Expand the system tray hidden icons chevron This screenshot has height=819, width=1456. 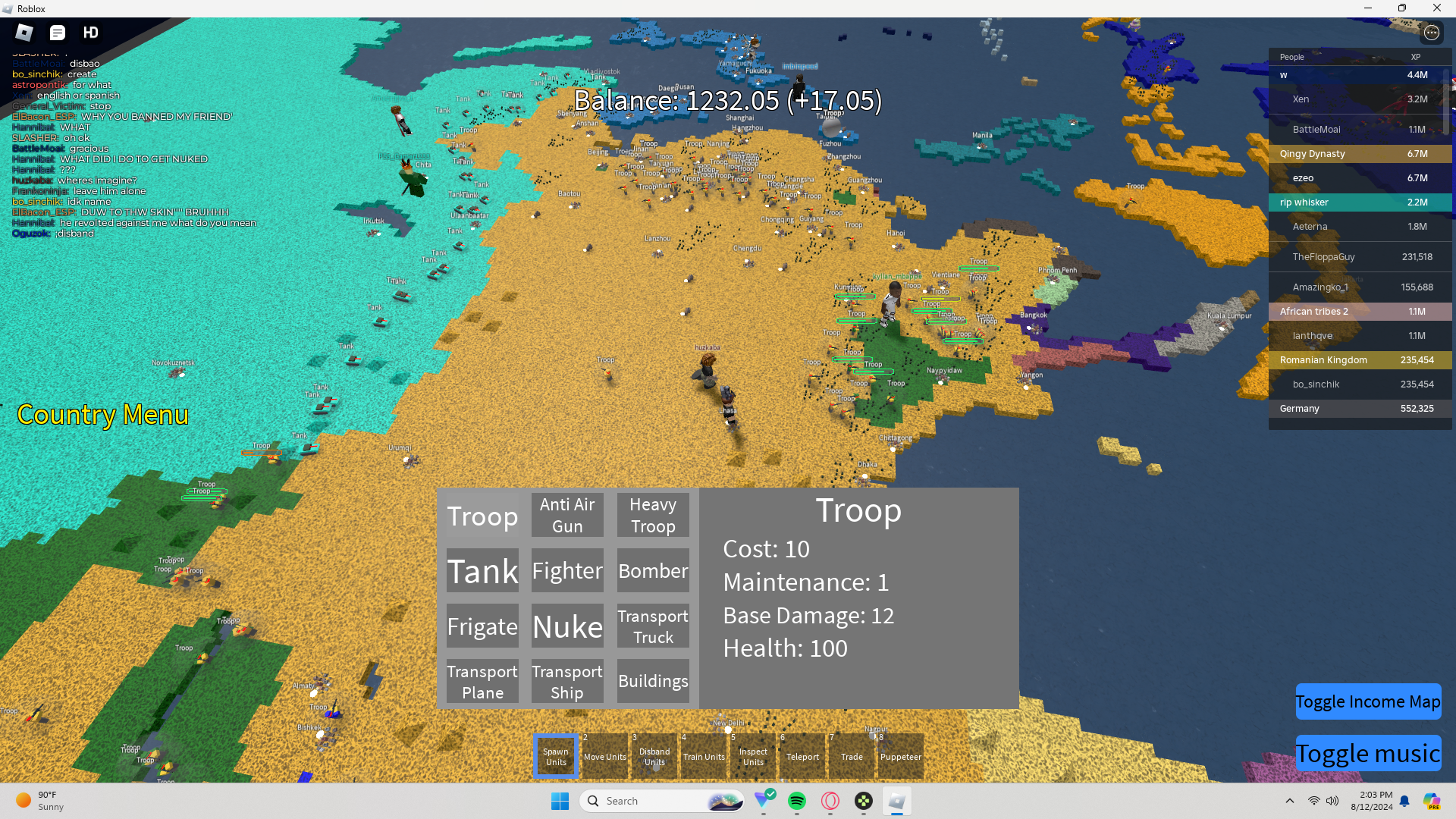click(1289, 801)
